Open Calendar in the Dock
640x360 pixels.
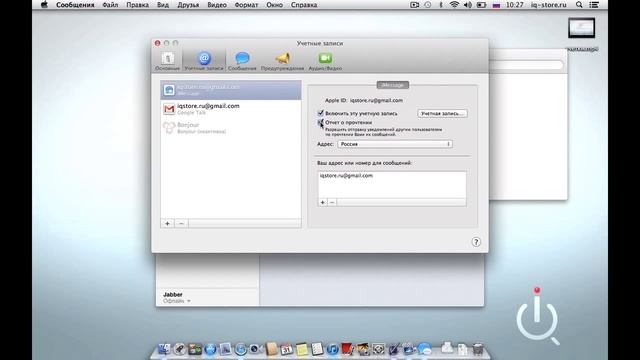(287, 349)
